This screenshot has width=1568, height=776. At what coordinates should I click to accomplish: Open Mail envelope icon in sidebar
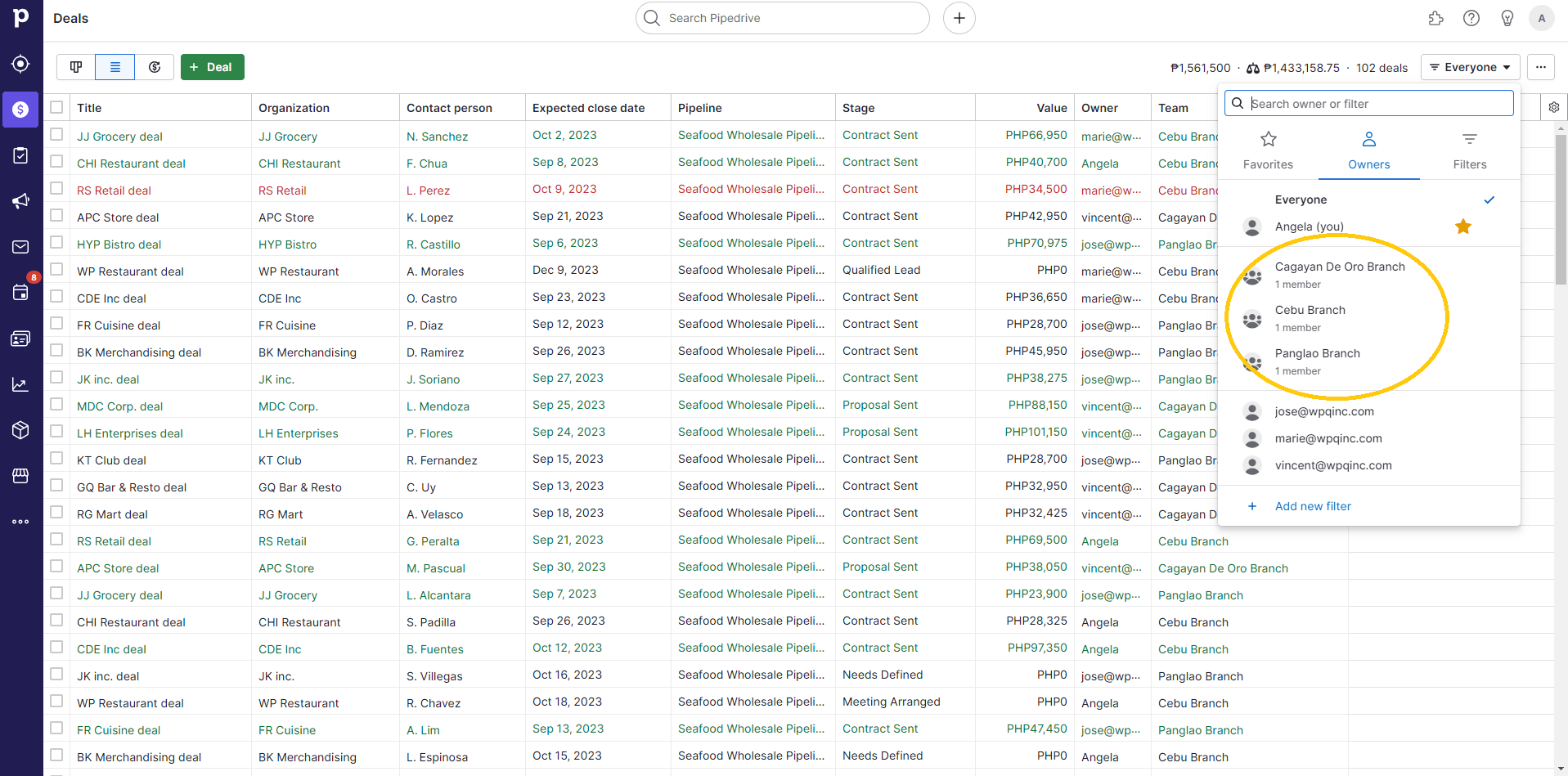tap(21, 247)
